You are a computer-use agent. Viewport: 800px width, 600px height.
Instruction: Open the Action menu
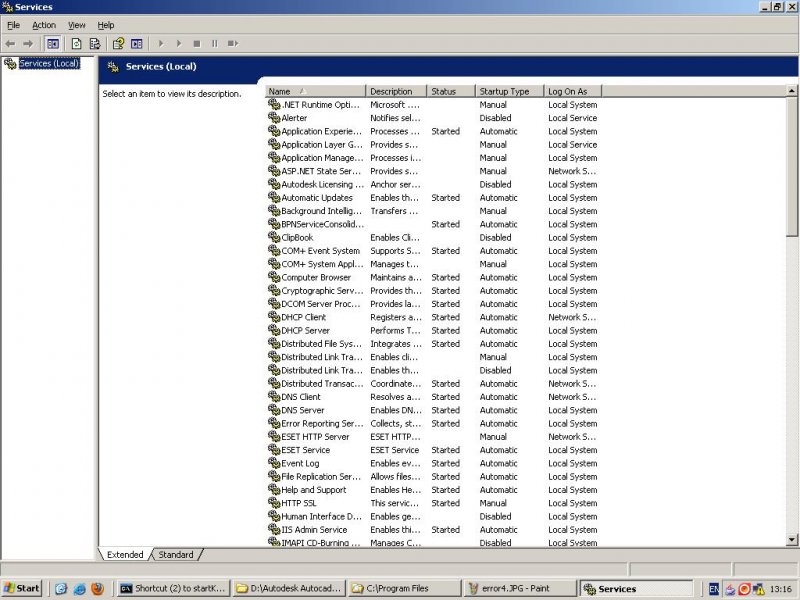pos(44,25)
